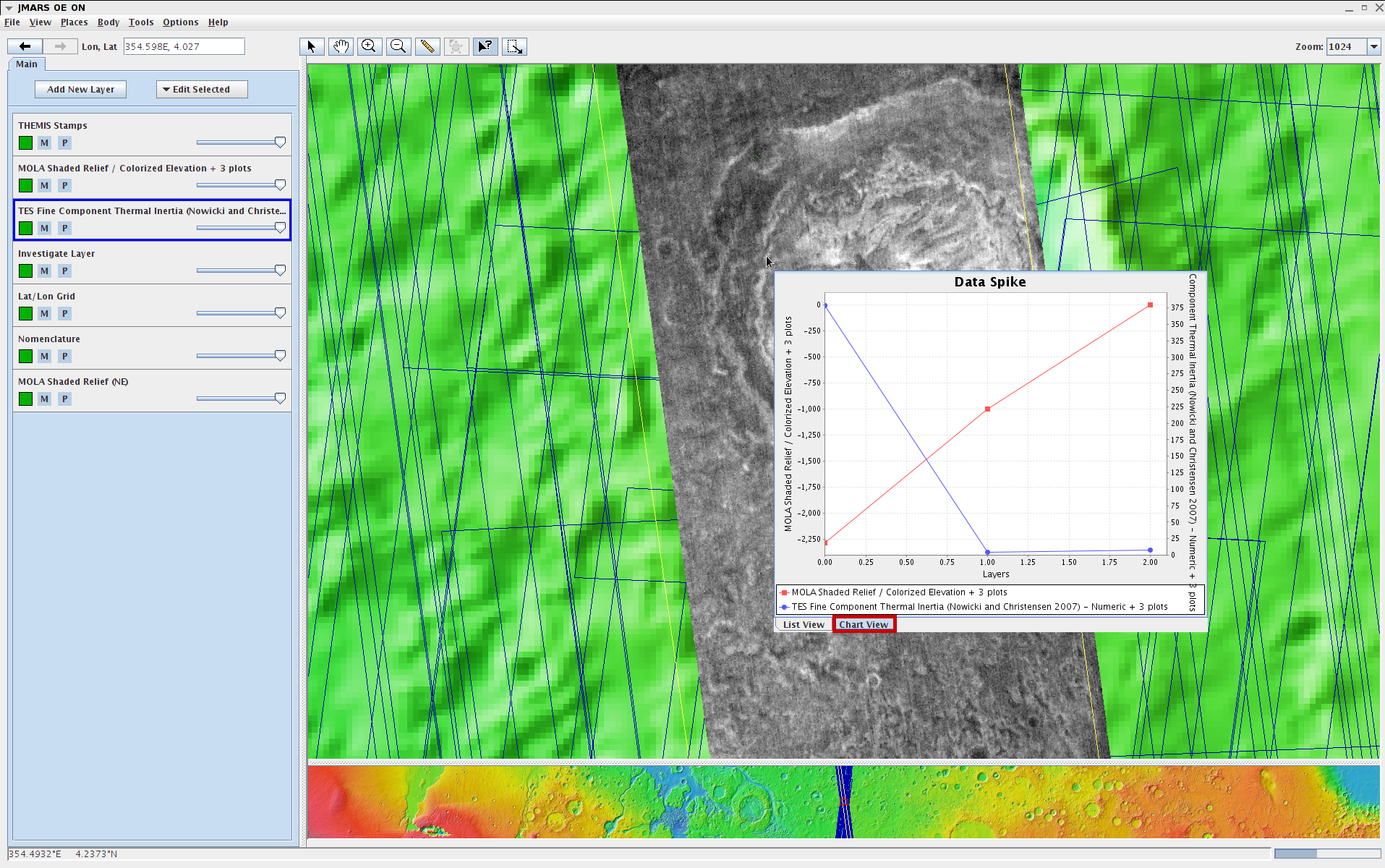Open the Edit Selected dropdown
The height and width of the screenshot is (868, 1385).
tap(202, 90)
